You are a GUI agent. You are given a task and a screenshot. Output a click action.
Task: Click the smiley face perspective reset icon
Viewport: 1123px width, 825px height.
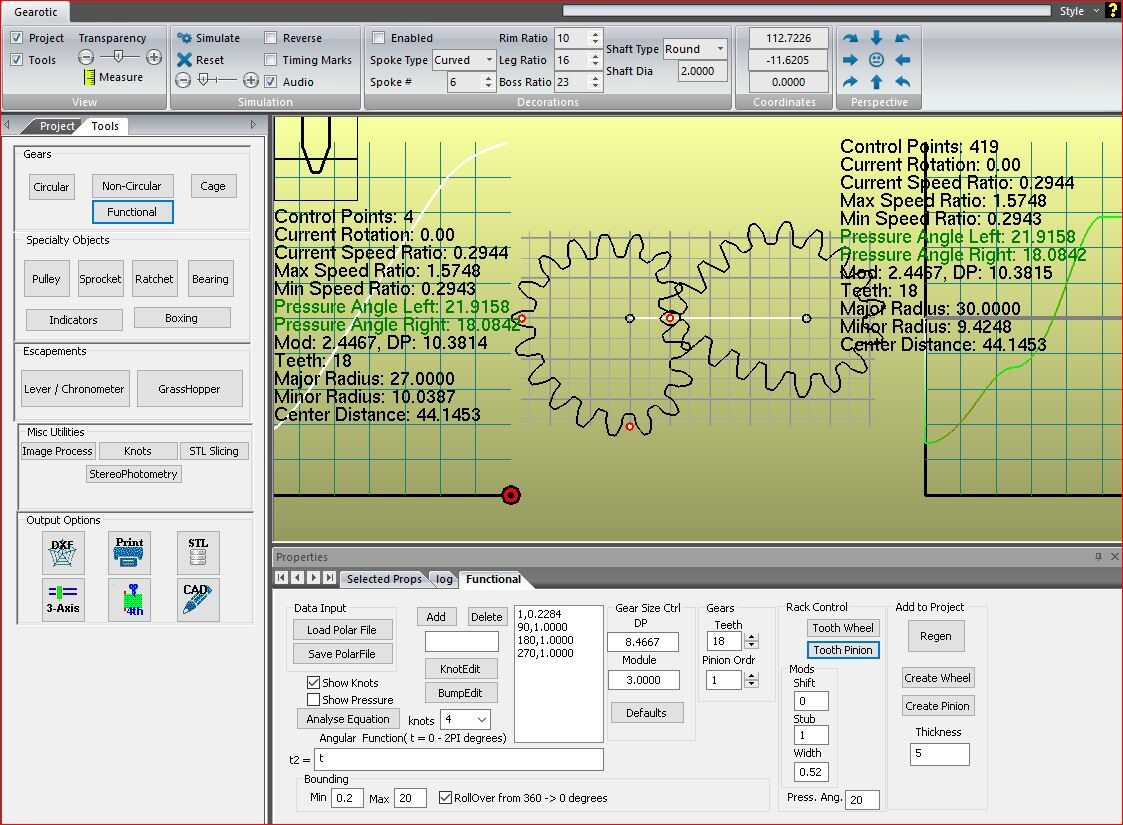click(876, 60)
